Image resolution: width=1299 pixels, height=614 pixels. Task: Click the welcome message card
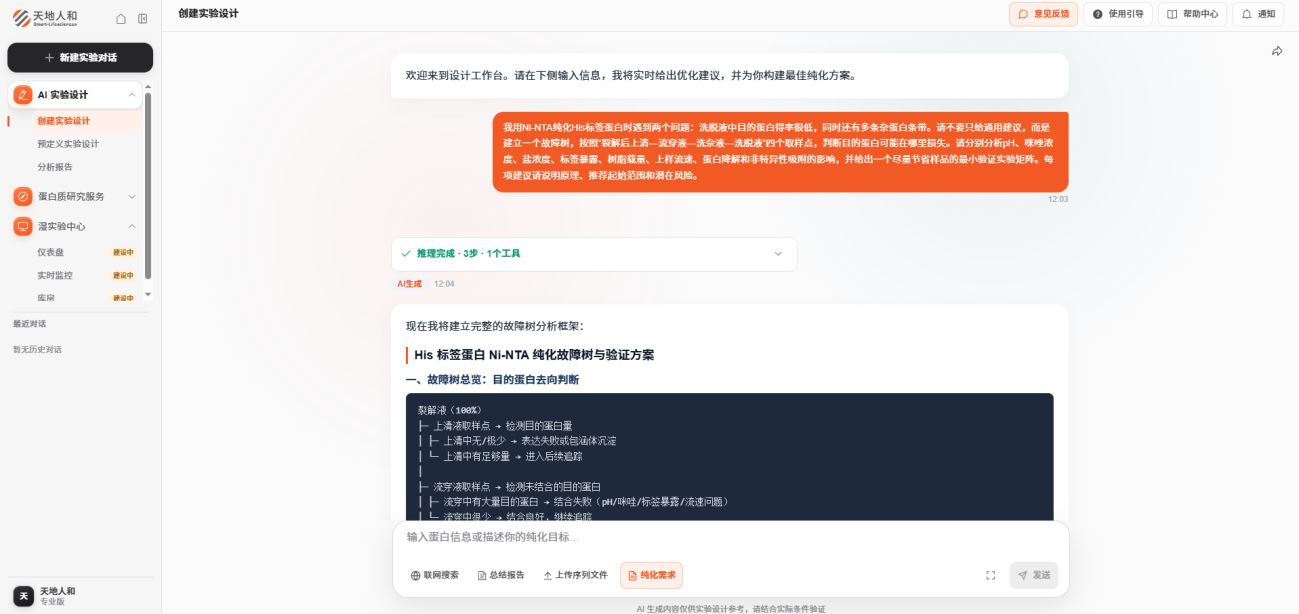(729, 76)
